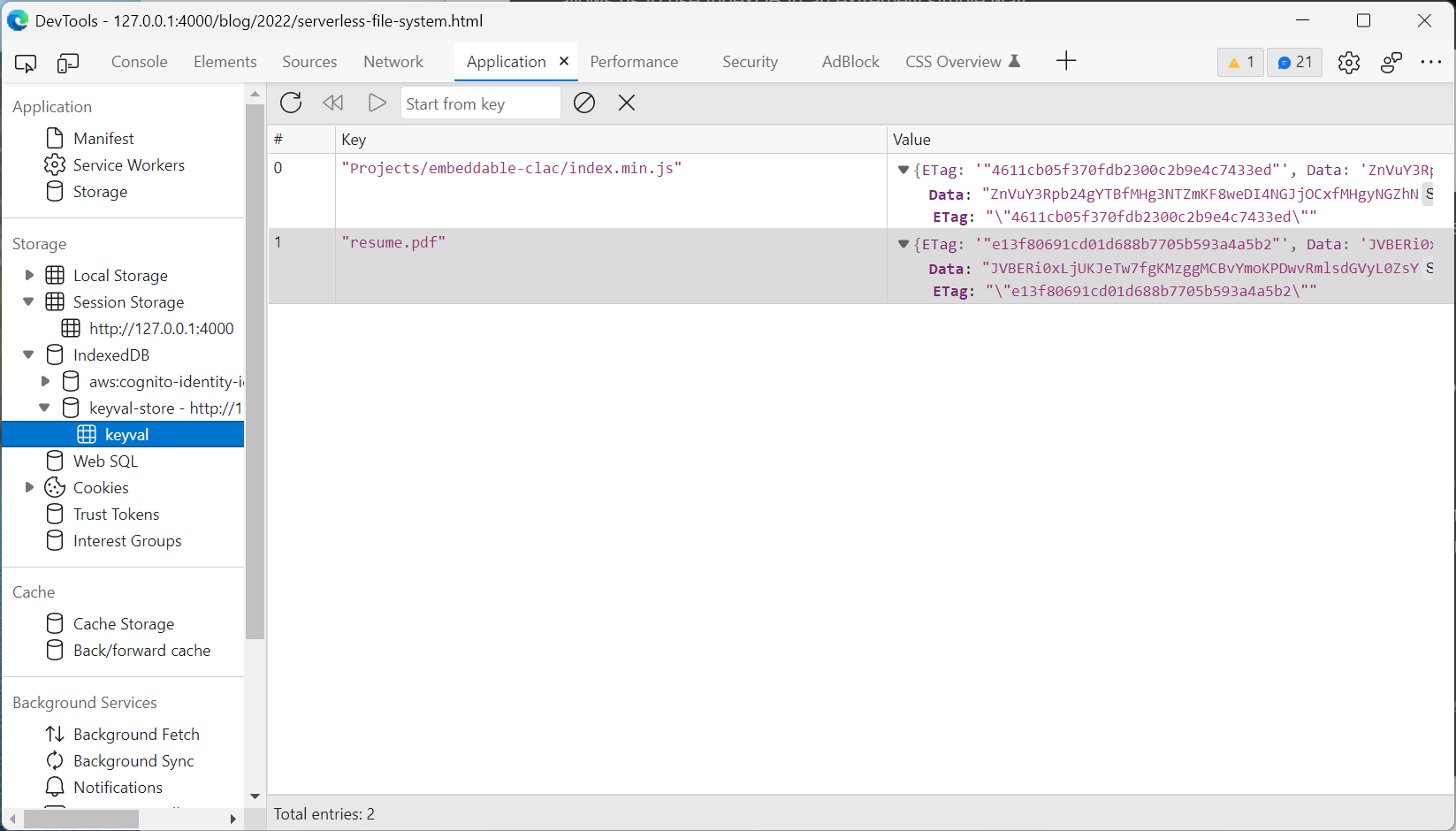
Task: Open Storage overview item
Action: click(x=100, y=192)
